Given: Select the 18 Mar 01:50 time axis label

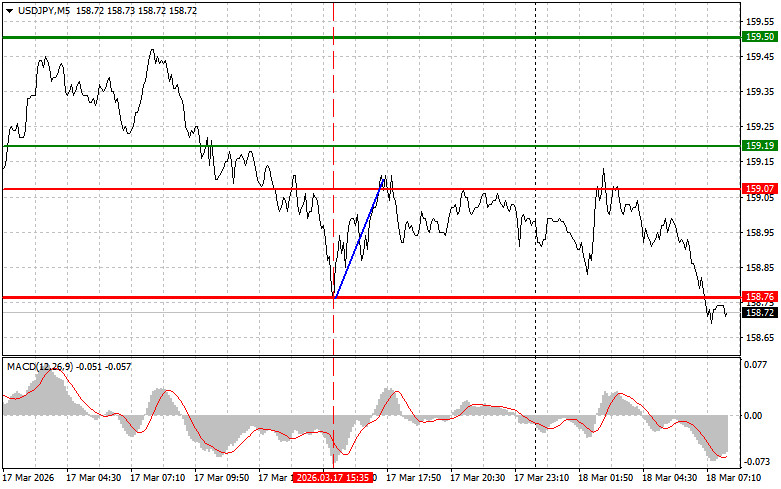Looking at the screenshot, I should (605, 478).
